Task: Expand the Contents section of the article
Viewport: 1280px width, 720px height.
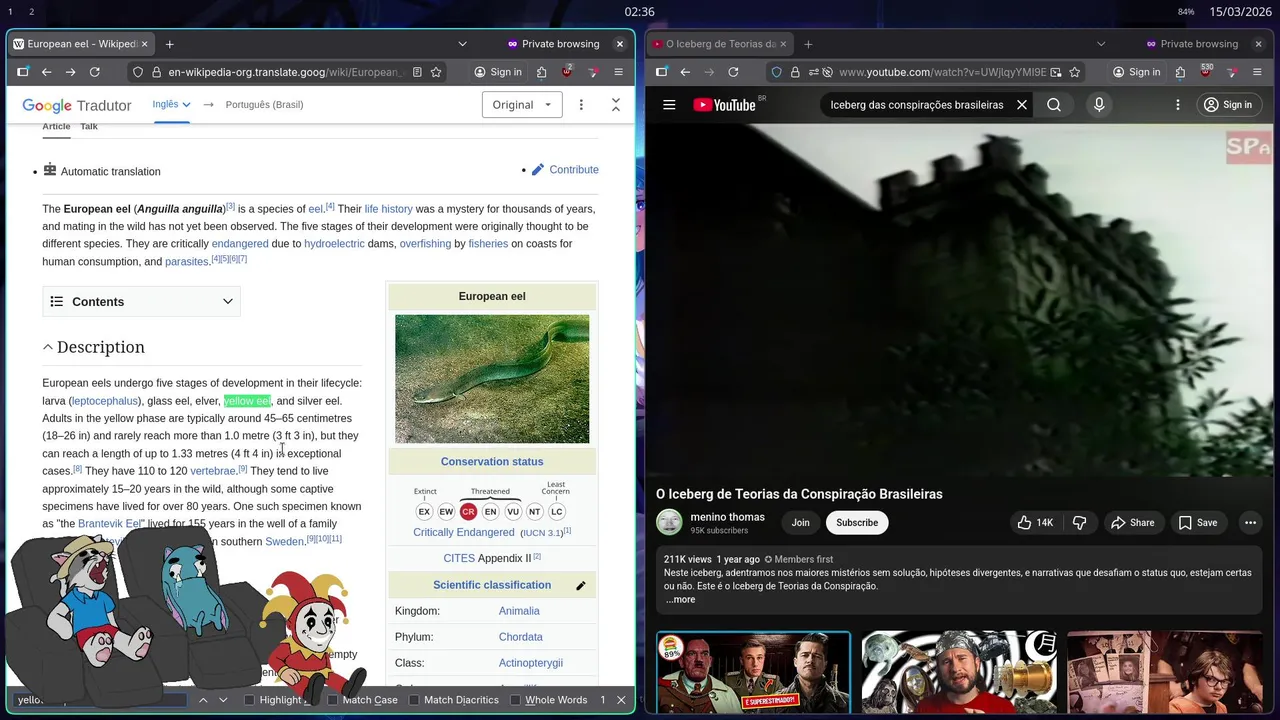Action: coord(141,301)
